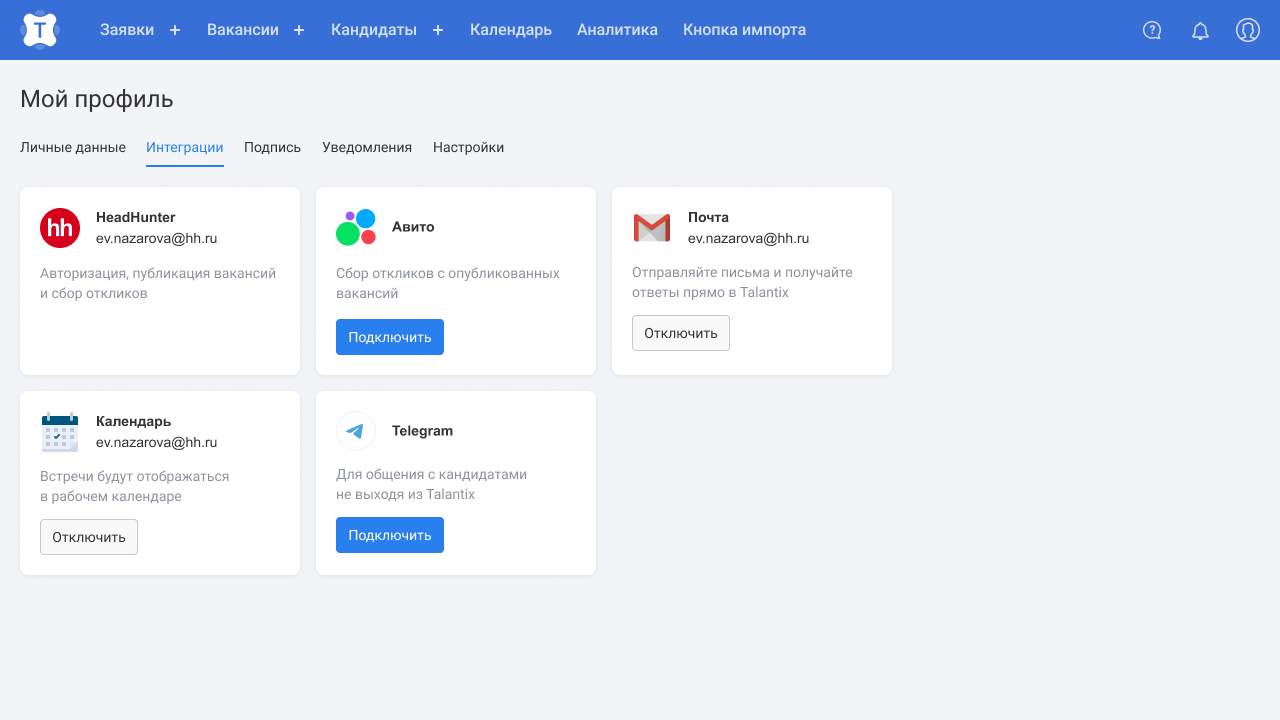This screenshot has width=1280, height=720.
Task: Click the HeadHunter hh logo
Action: coord(60,228)
